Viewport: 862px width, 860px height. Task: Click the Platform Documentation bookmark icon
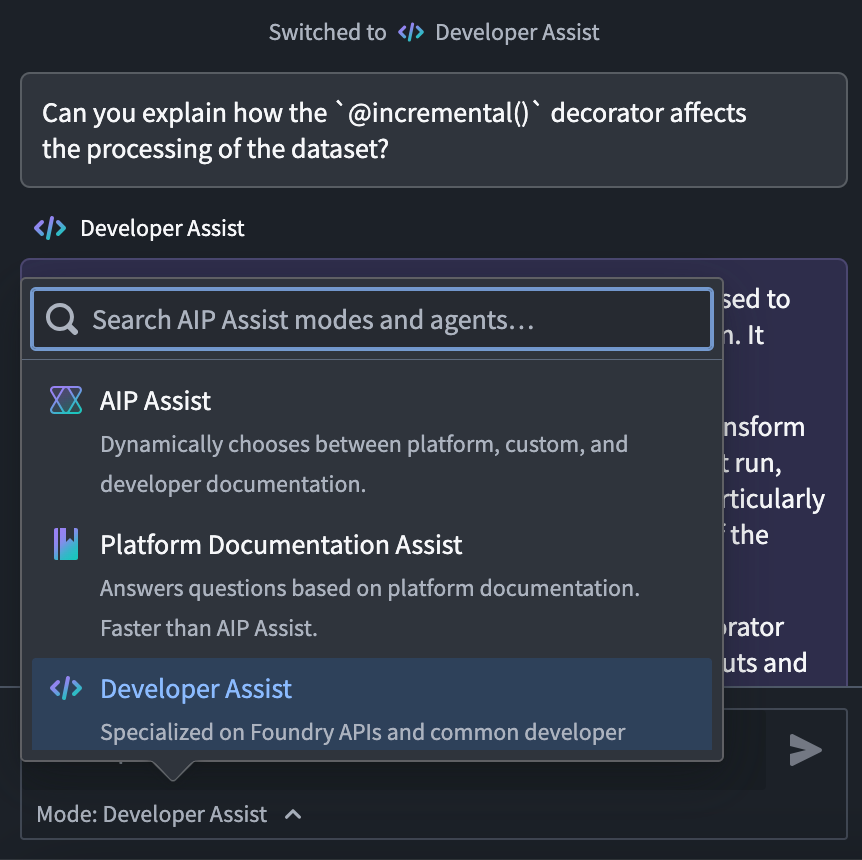[x=66, y=544]
